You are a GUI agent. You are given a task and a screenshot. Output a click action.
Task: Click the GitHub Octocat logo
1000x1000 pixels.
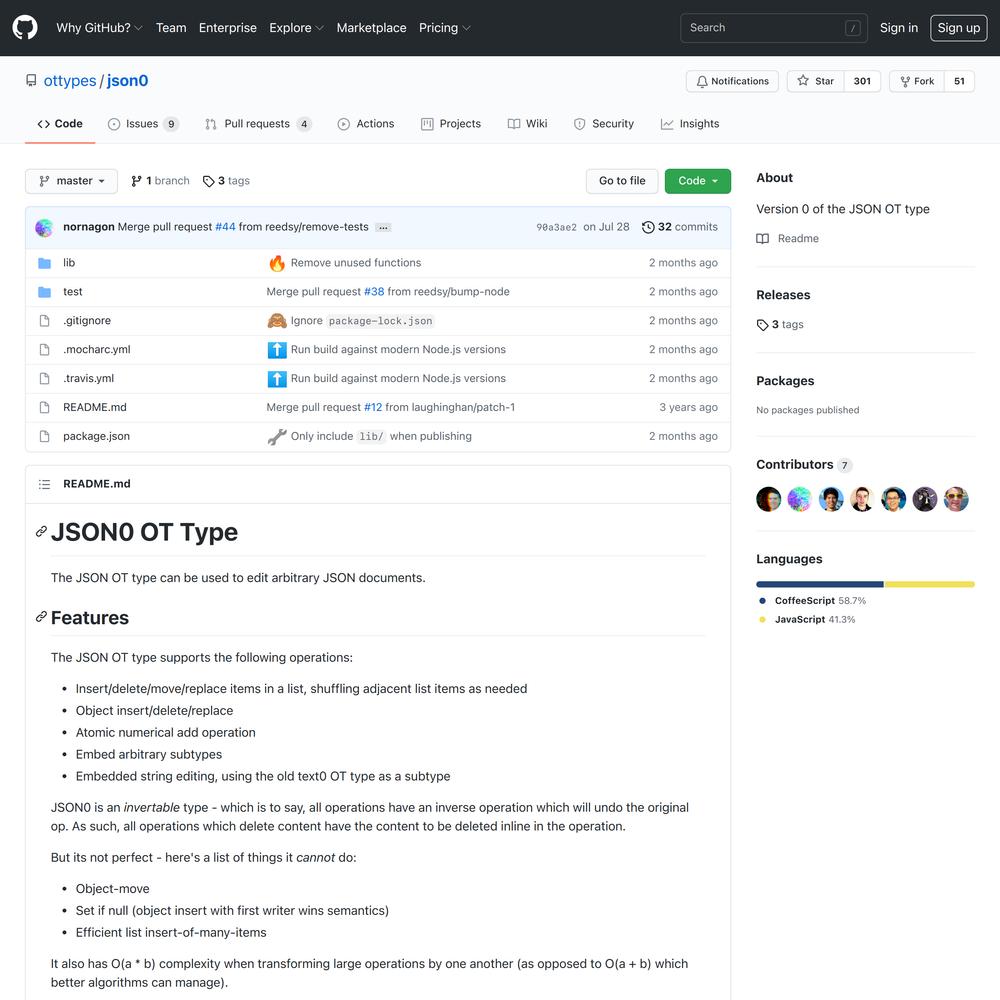(25, 27)
